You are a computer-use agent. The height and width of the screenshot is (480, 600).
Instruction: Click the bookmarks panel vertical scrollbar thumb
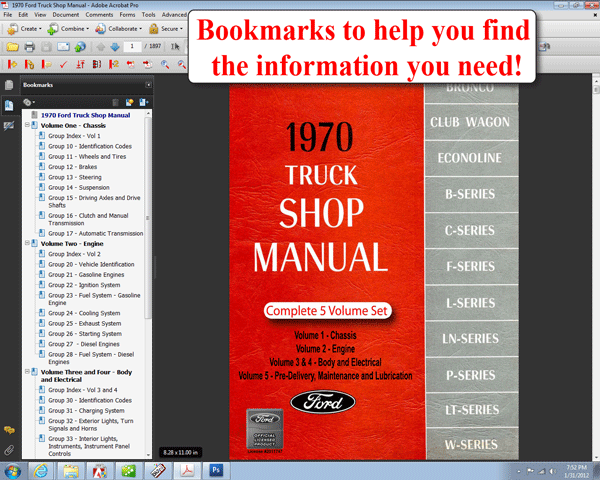[x=148, y=218]
